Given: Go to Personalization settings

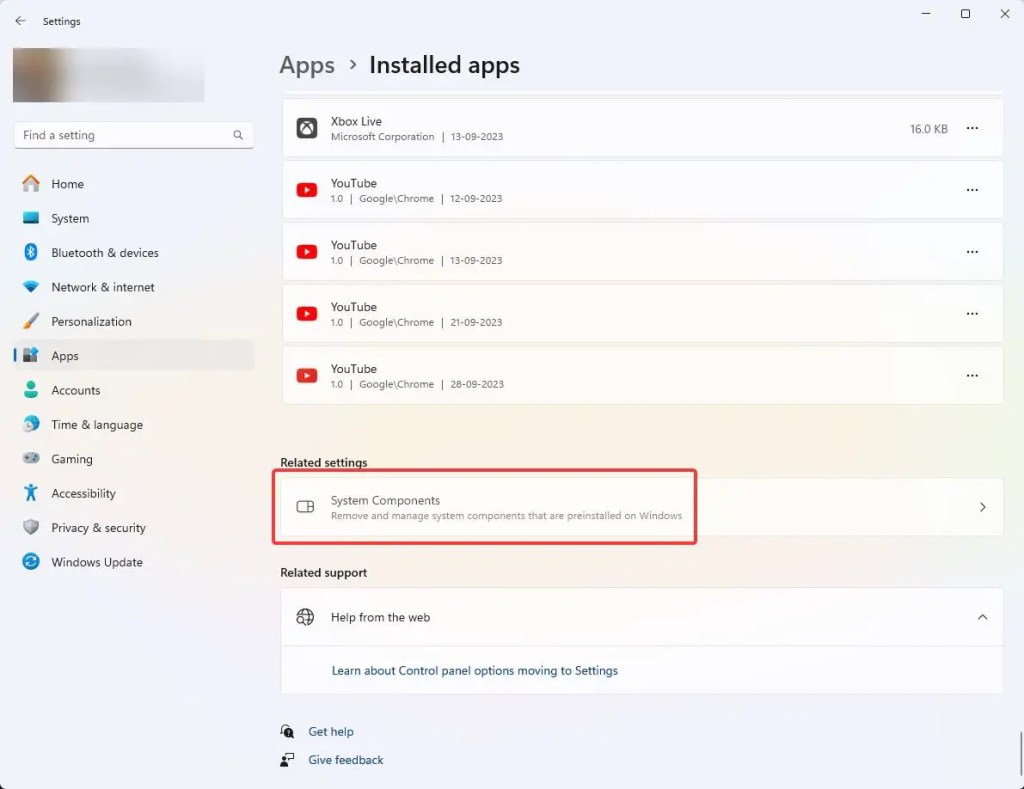Looking at the screenshot, I should (91, 322).
